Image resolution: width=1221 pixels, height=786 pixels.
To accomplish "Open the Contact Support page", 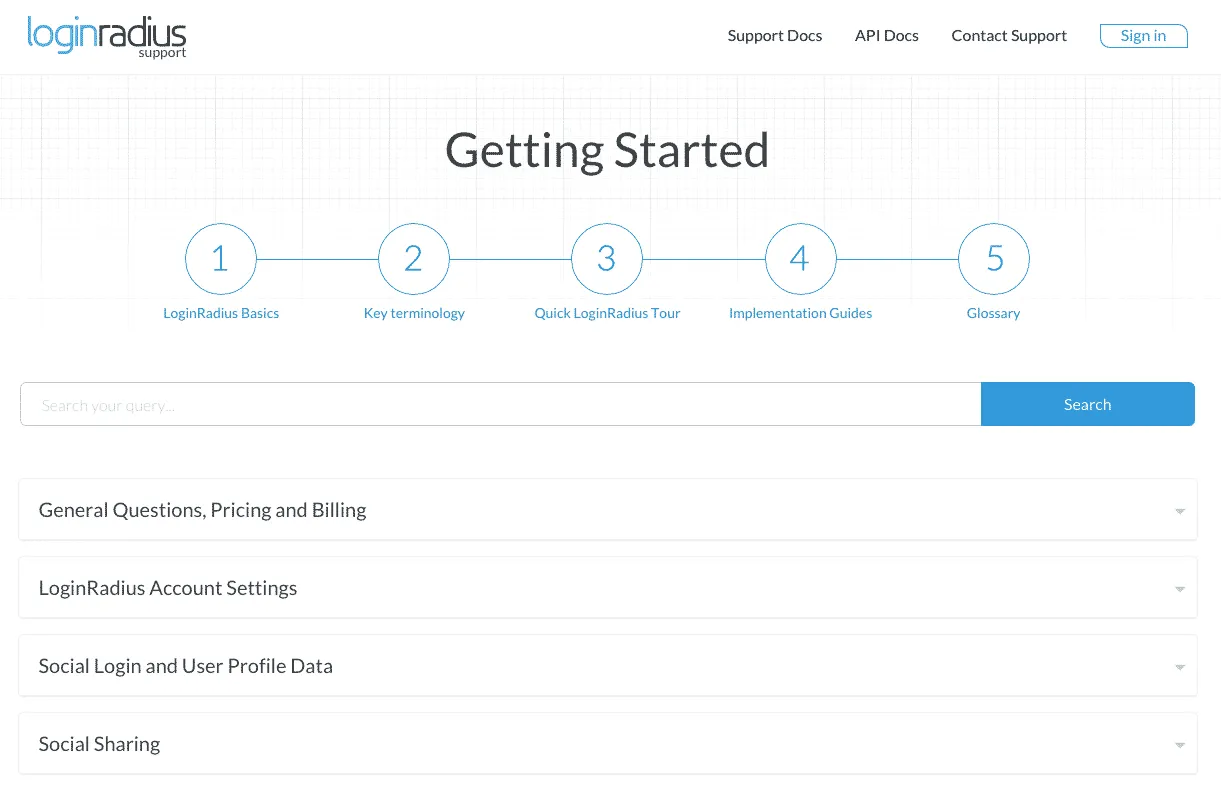I will [x=1009, y=36].
